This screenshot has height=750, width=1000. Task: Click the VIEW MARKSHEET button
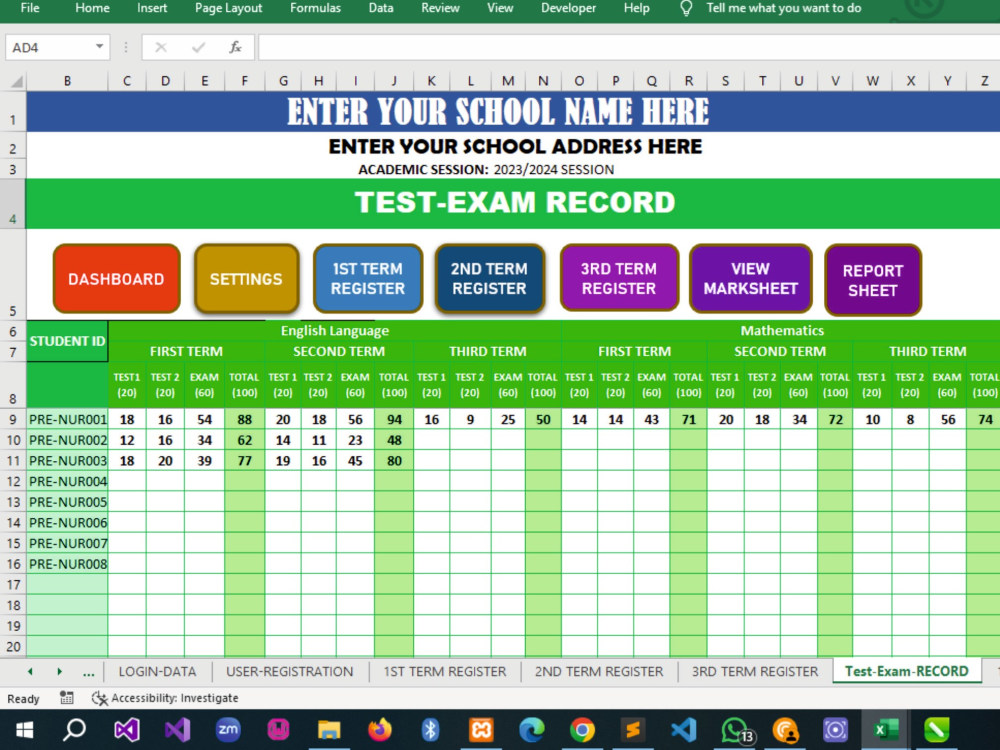click(x=751, y=278)
